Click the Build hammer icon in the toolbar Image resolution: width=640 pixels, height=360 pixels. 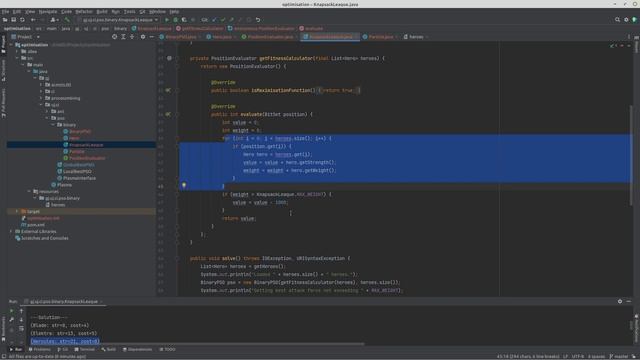click(67, 20)
